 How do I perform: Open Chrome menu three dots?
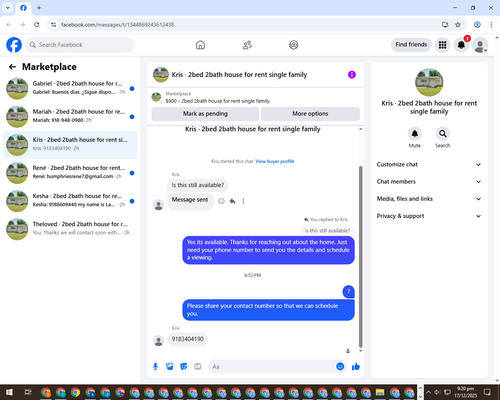tap(491, 25)
